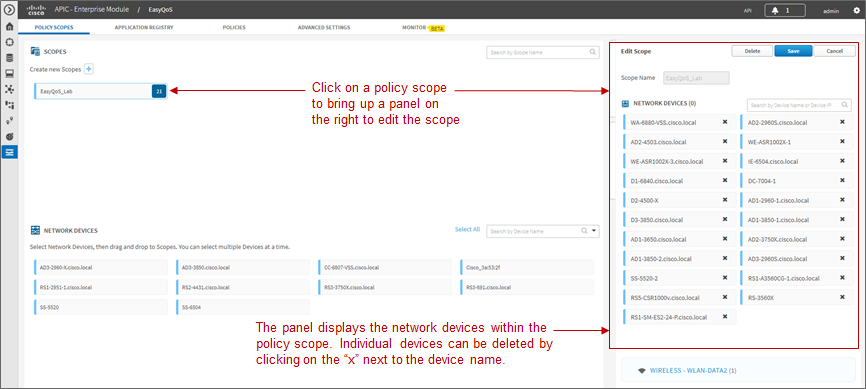Open dropdown arrow beside device name search
866x389 pixels.
[593, 231]
